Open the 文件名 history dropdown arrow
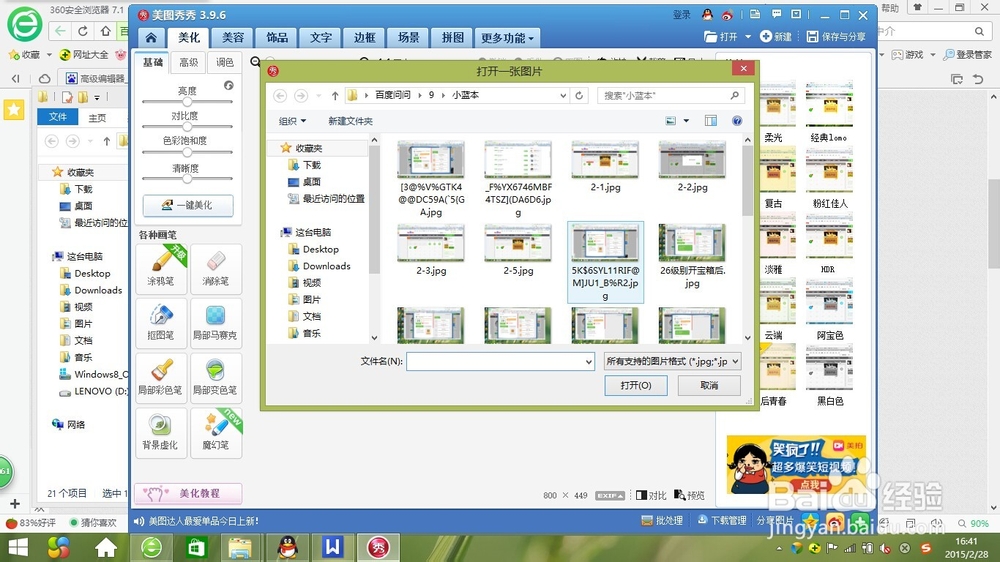The height and width of the screenshot is (562, 1000). click(588, 362)
